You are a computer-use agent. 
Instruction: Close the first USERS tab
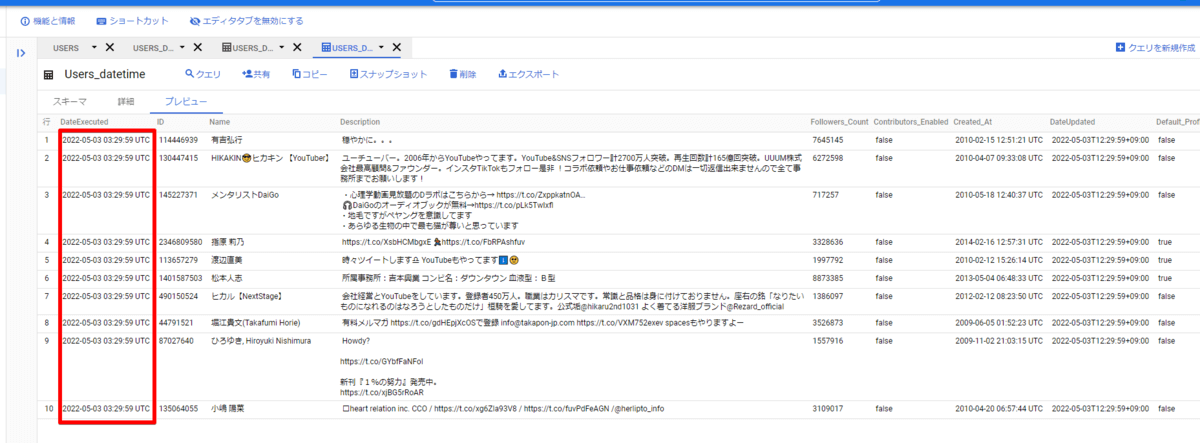point(109,48)
